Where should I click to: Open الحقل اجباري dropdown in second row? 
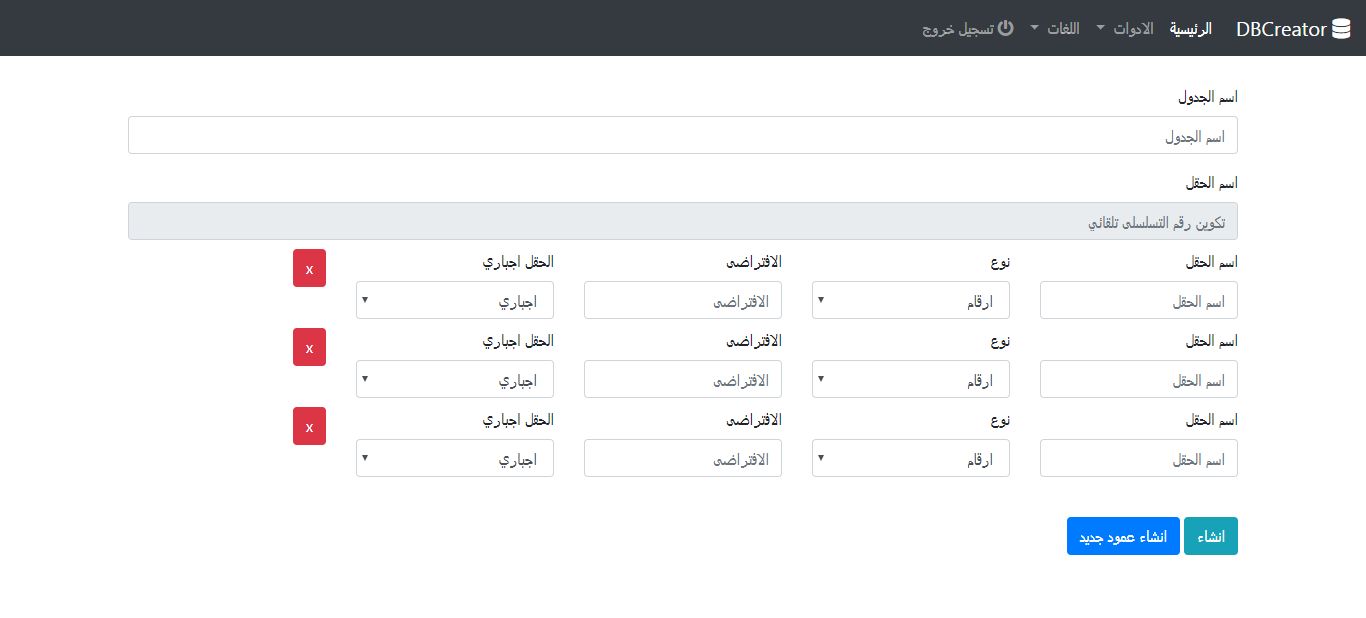[x=454, y=379]
